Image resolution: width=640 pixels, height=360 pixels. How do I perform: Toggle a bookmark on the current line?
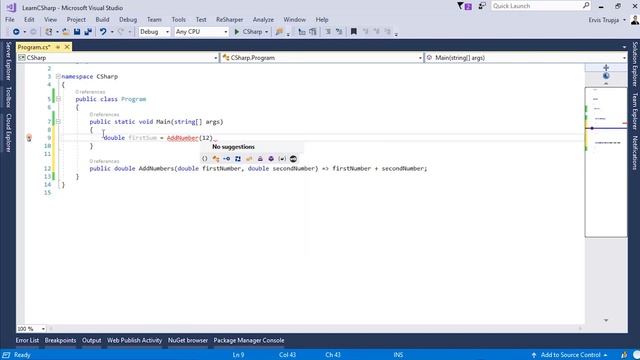(354, 31)
